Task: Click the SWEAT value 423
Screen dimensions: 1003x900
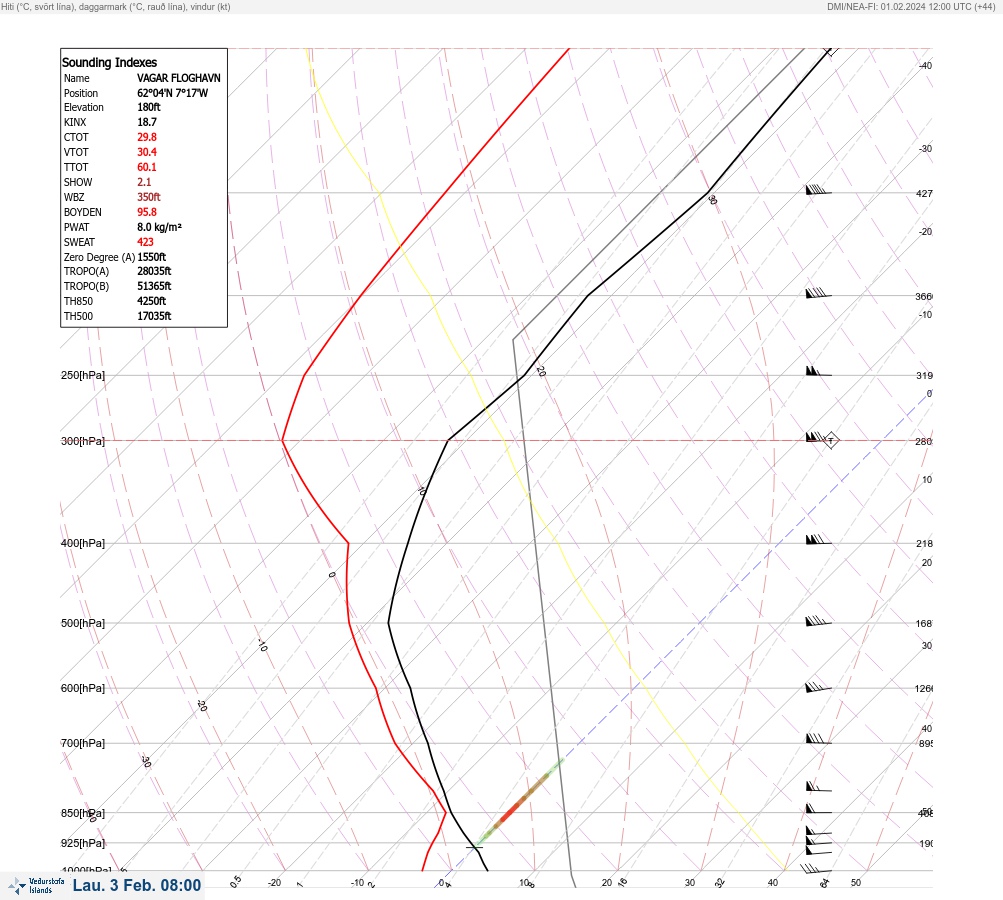Action: pyautogui.click(x=145, y=242)
